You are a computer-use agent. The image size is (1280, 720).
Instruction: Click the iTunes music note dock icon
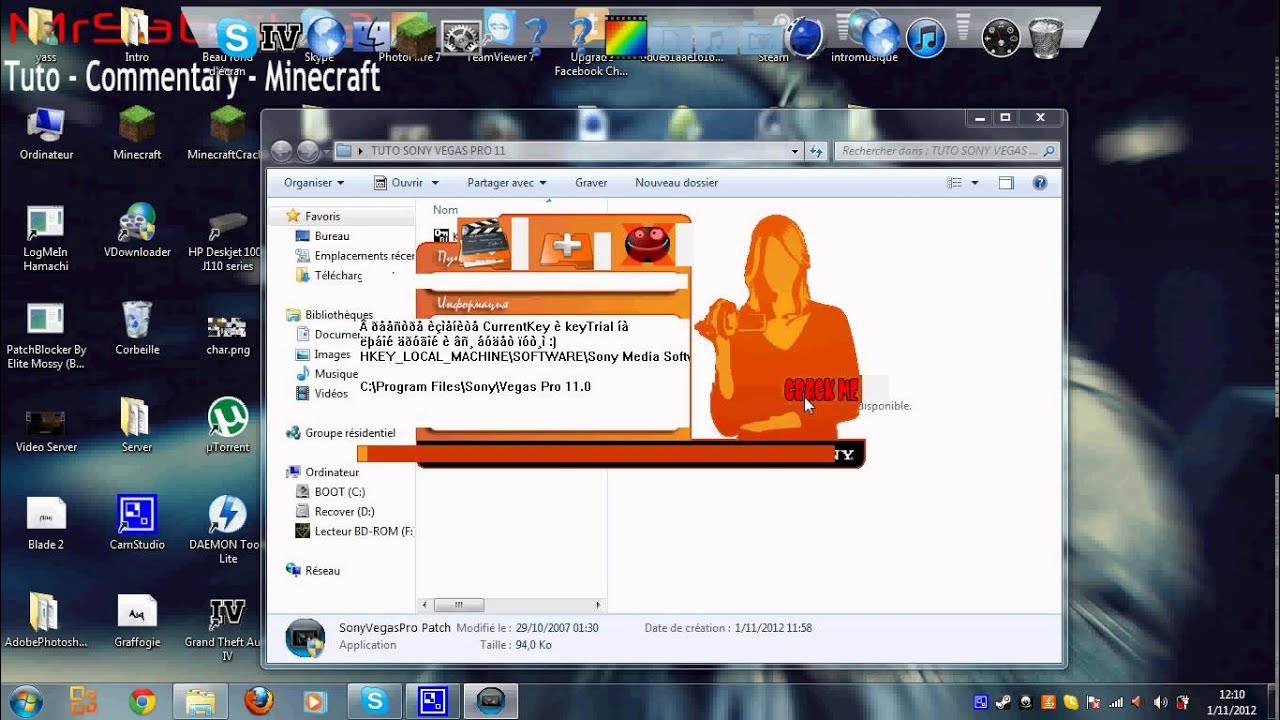[926, 38]
